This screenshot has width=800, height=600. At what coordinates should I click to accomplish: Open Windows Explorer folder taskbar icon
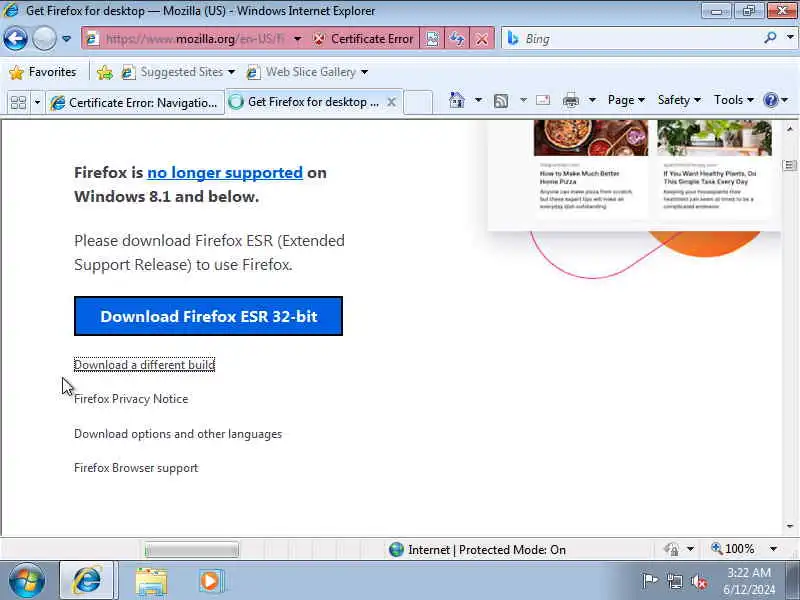tap(151, 582)
